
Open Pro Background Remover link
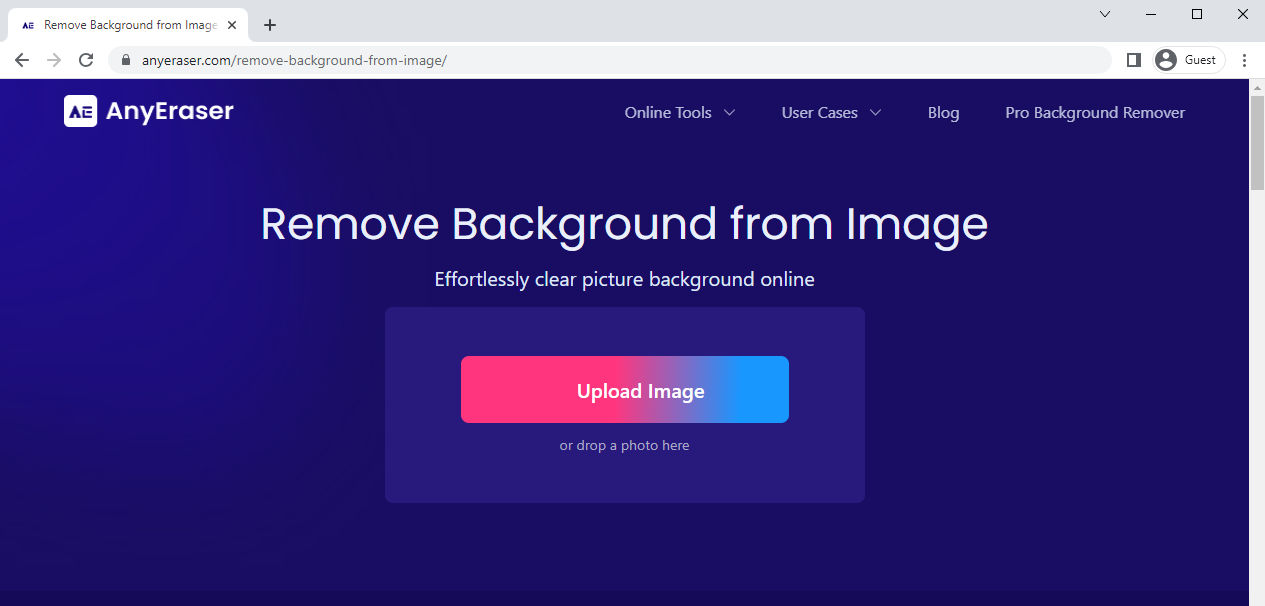[1094, 113]
